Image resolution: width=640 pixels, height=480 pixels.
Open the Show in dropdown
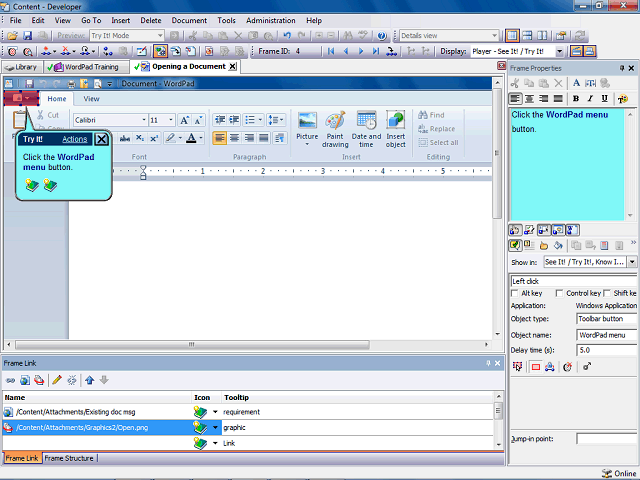[x=632, y=262]
